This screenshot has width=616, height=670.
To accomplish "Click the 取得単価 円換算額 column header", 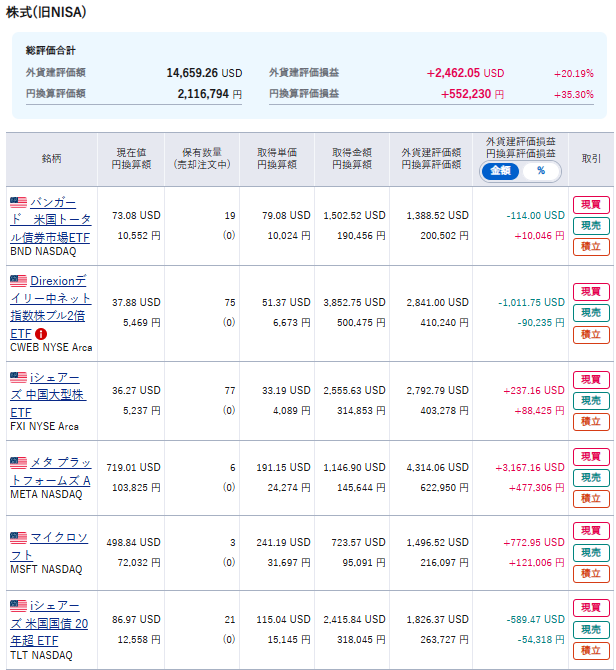I will (277, 159).
